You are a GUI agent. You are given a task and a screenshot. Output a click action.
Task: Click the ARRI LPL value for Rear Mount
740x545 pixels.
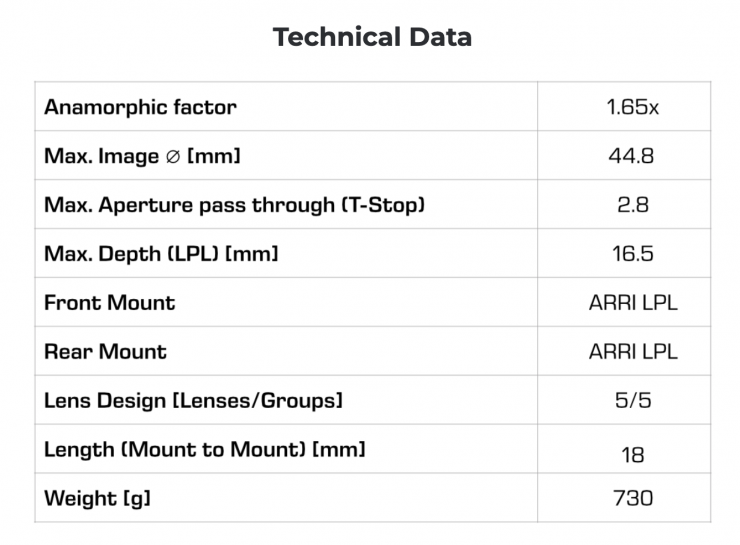pyautogui.click(x=632, y=351)
